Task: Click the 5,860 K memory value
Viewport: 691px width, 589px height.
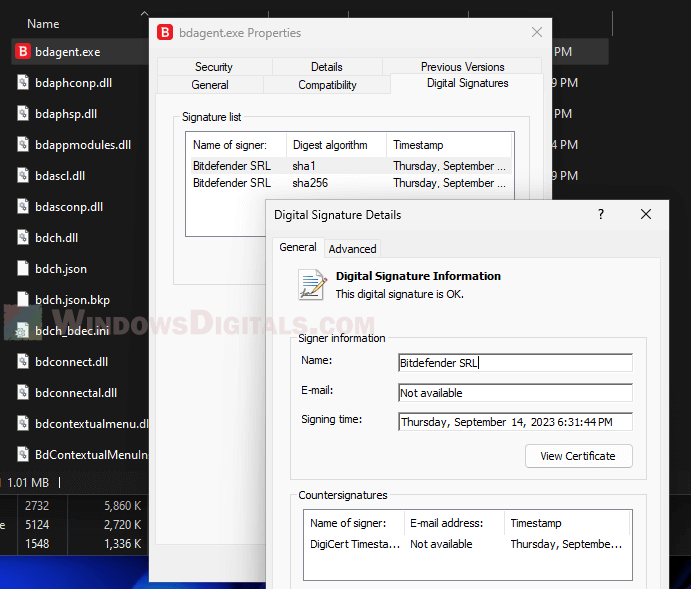Action: click(x=123, y=506)
